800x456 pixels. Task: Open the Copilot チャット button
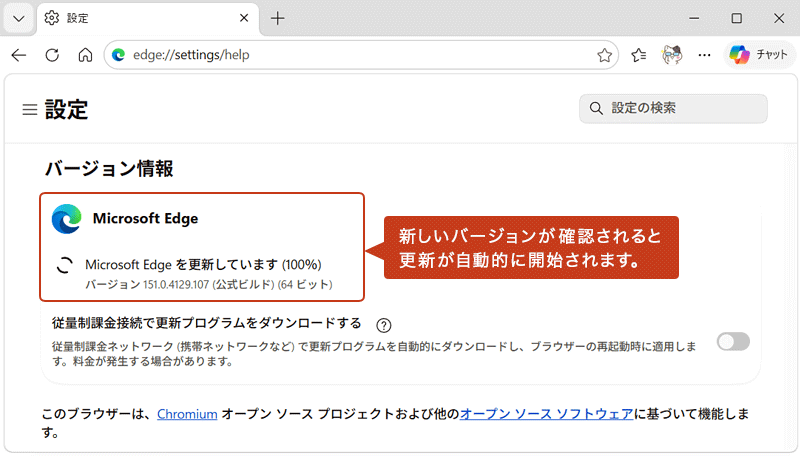pyautogui.click(x=758, y=55)
